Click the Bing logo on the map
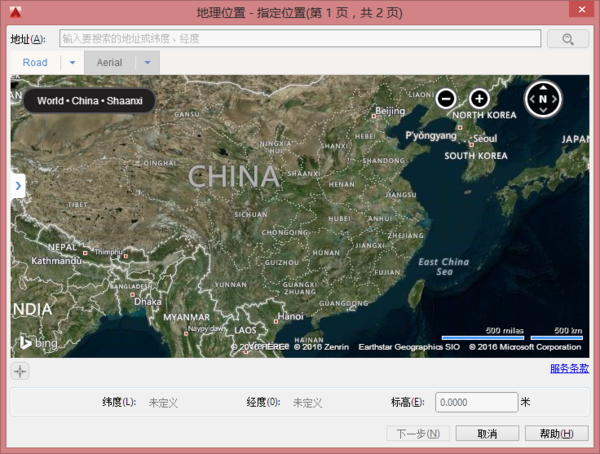This screenshot has width=600, height=454. pyautogui.click(x=38, y=343)
